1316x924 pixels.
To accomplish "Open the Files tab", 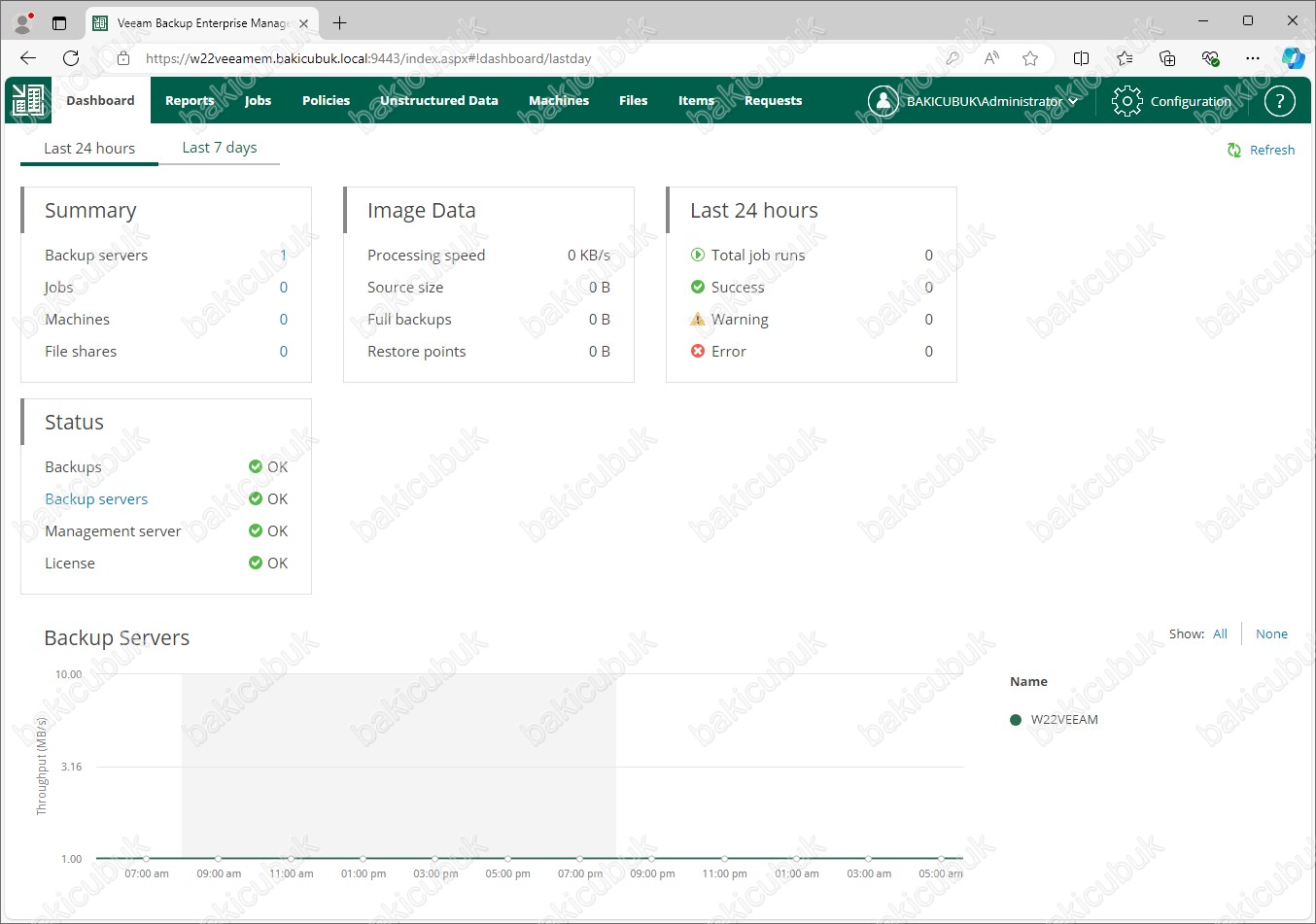I will (633, 100).
